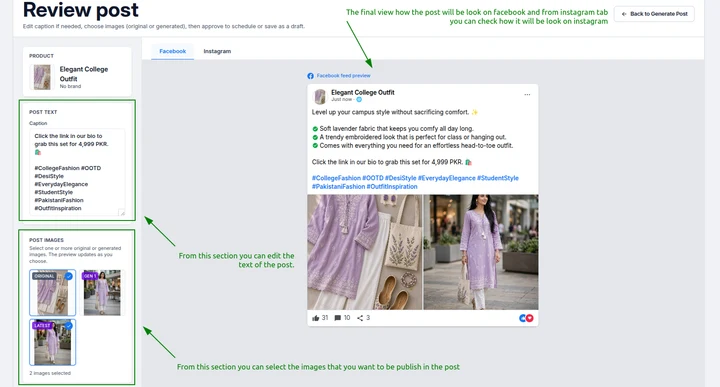Click the '2 images selected' status text

pos(50,373)
